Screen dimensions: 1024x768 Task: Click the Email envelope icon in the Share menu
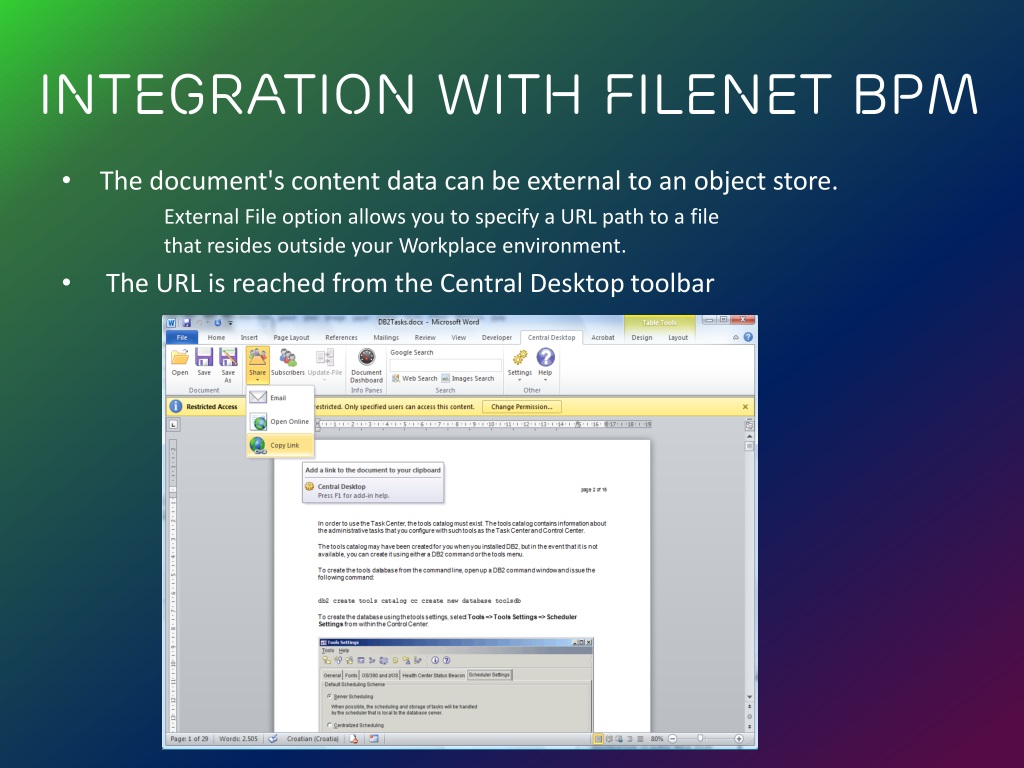coord(258,397)
